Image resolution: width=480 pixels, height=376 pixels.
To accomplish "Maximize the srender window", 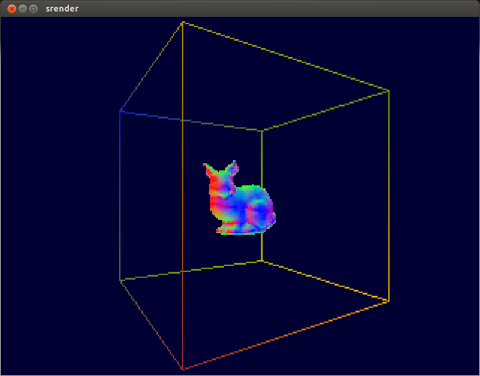I will point(33,9).
